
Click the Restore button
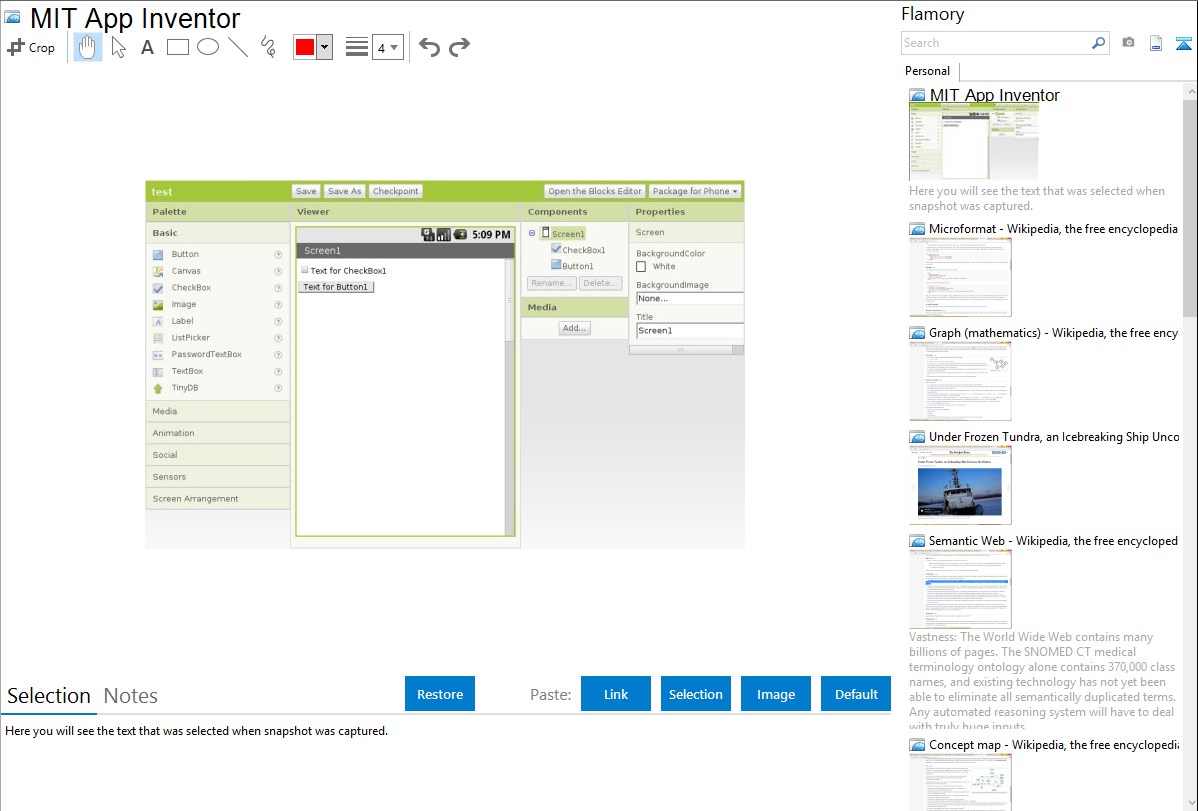(x=440, y=694)
